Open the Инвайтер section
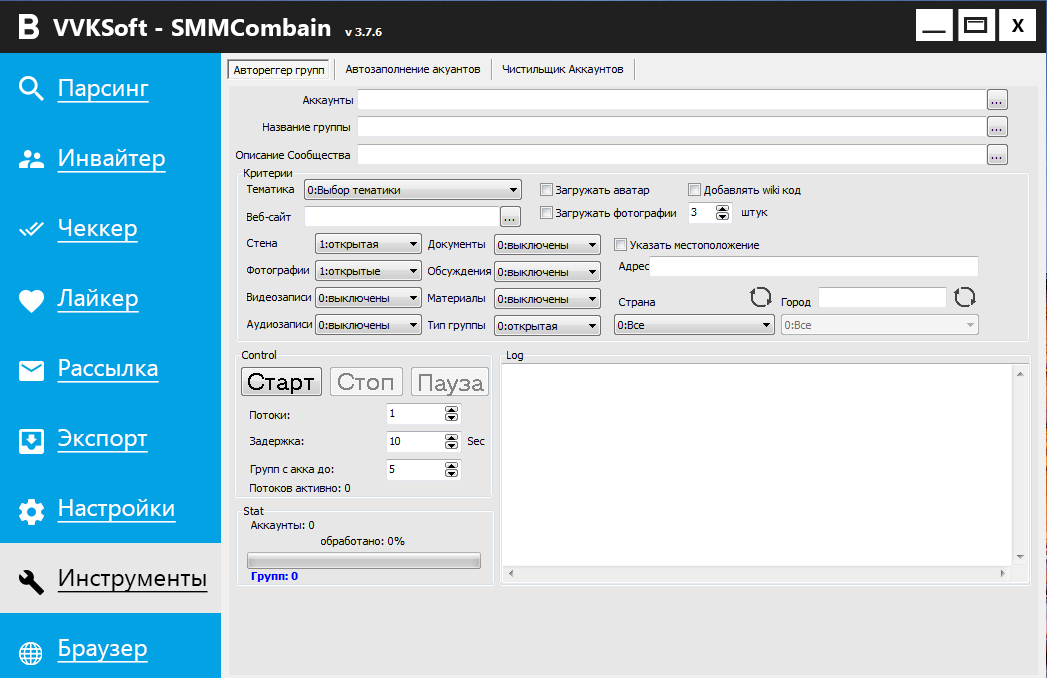 (111, 158)
